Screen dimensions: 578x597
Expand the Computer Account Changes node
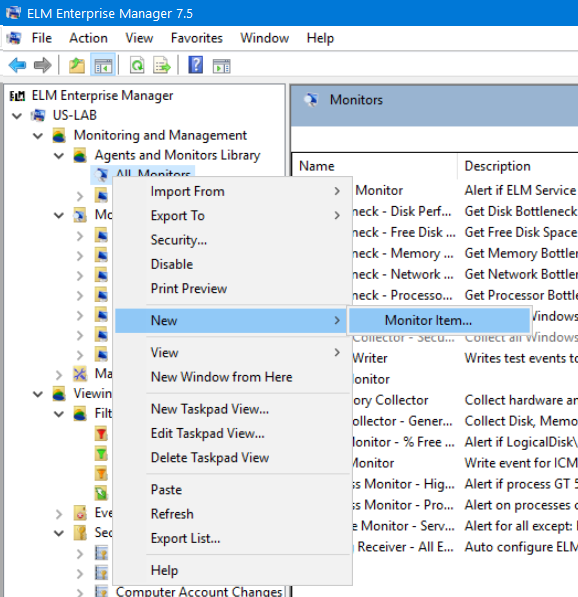coord(80,592)
